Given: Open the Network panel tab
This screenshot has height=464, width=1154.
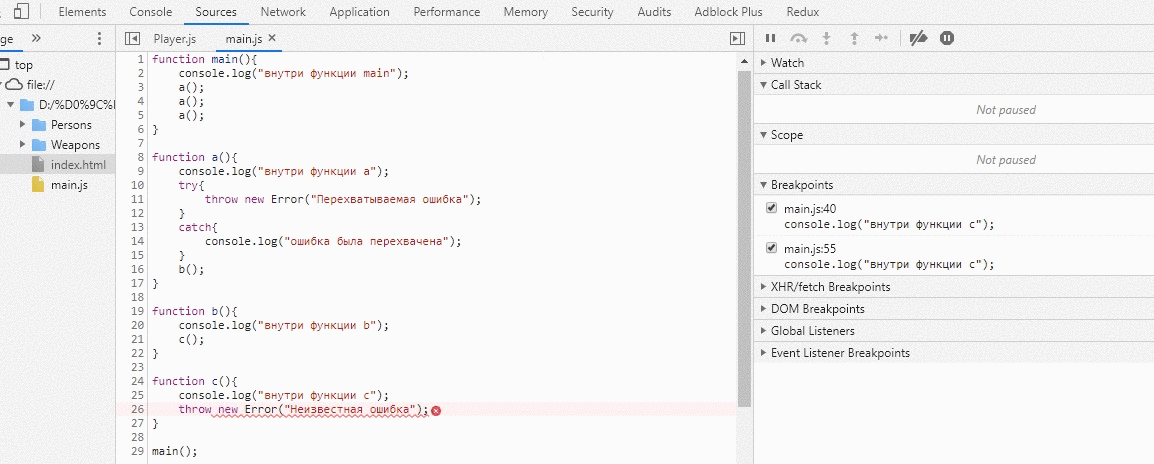Looking at the screenshot, I should (283, 12).
